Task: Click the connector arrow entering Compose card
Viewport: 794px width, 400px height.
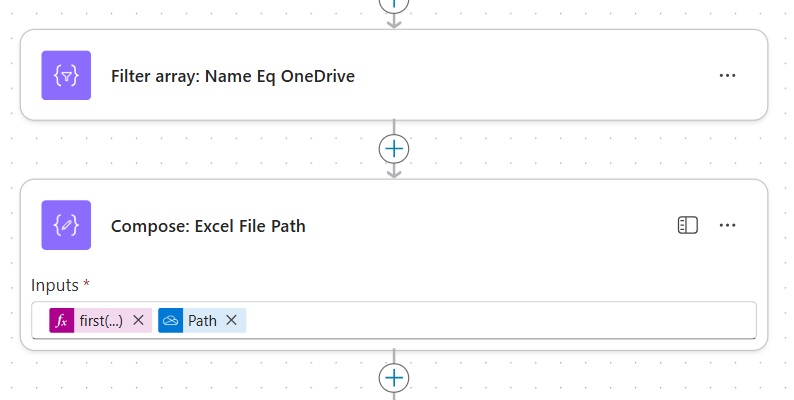Action: (x=394, y=172)
